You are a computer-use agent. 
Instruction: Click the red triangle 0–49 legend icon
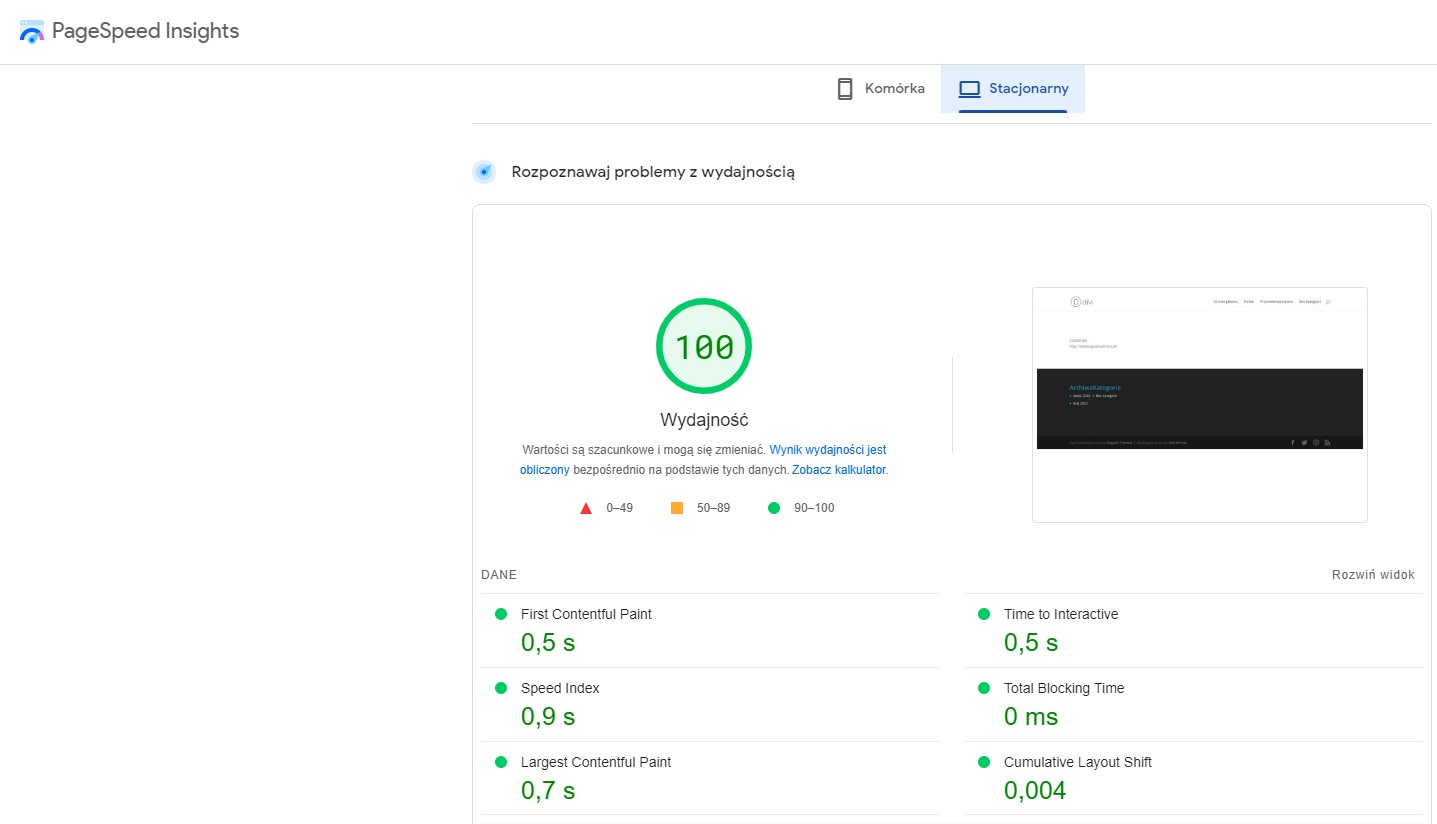586,508
